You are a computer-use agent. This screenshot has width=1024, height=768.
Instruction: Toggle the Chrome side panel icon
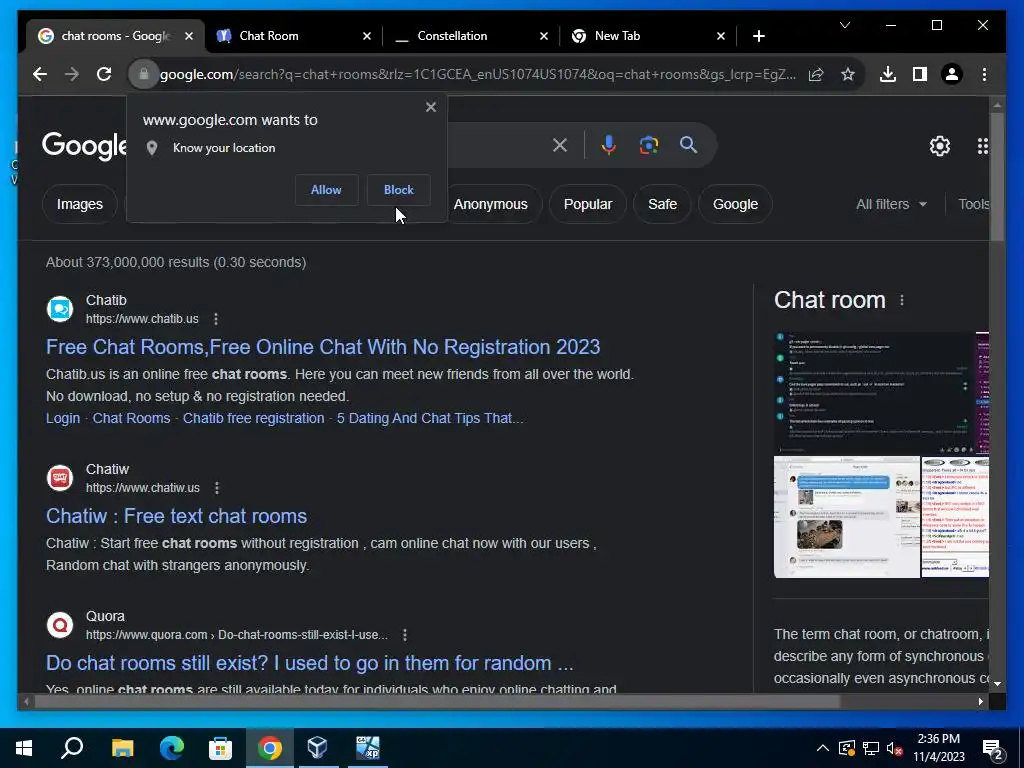pyautogui.click(x=920, y=74)
